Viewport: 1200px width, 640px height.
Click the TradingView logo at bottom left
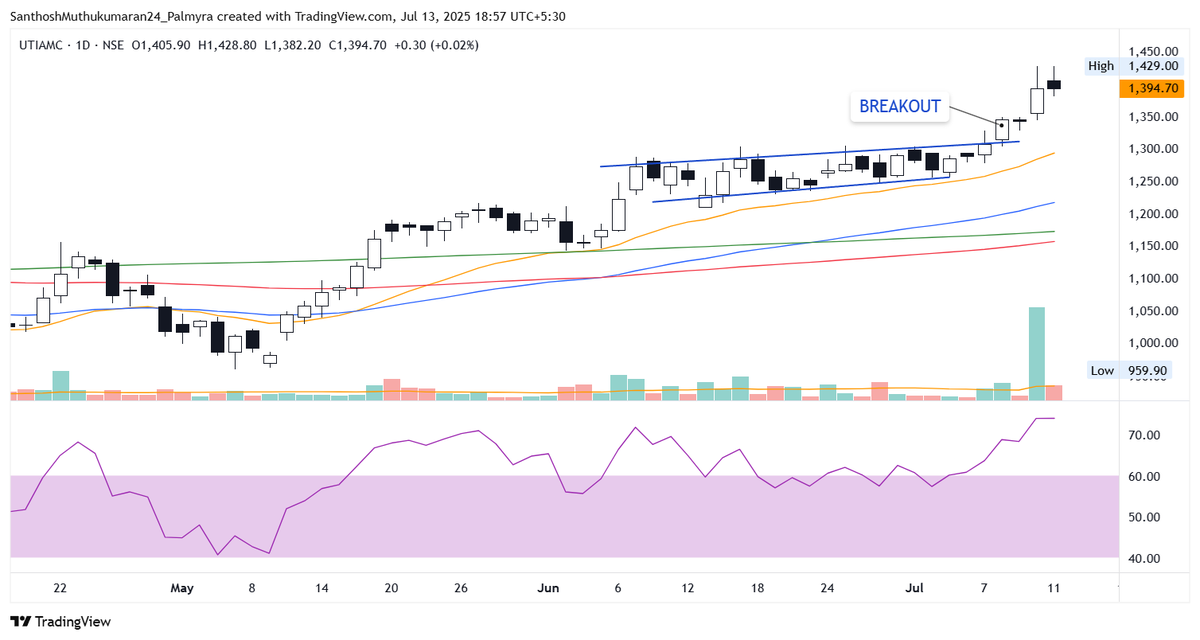(x=60, y=622)
